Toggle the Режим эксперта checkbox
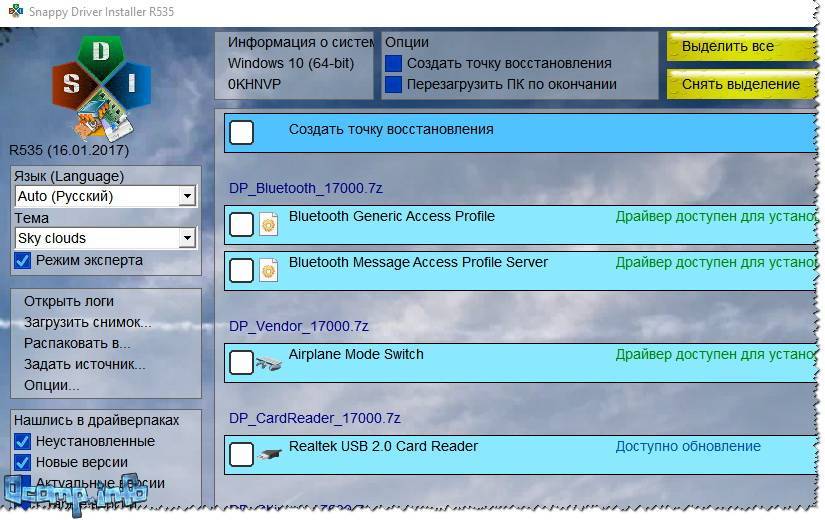 (x=23, y=261)
